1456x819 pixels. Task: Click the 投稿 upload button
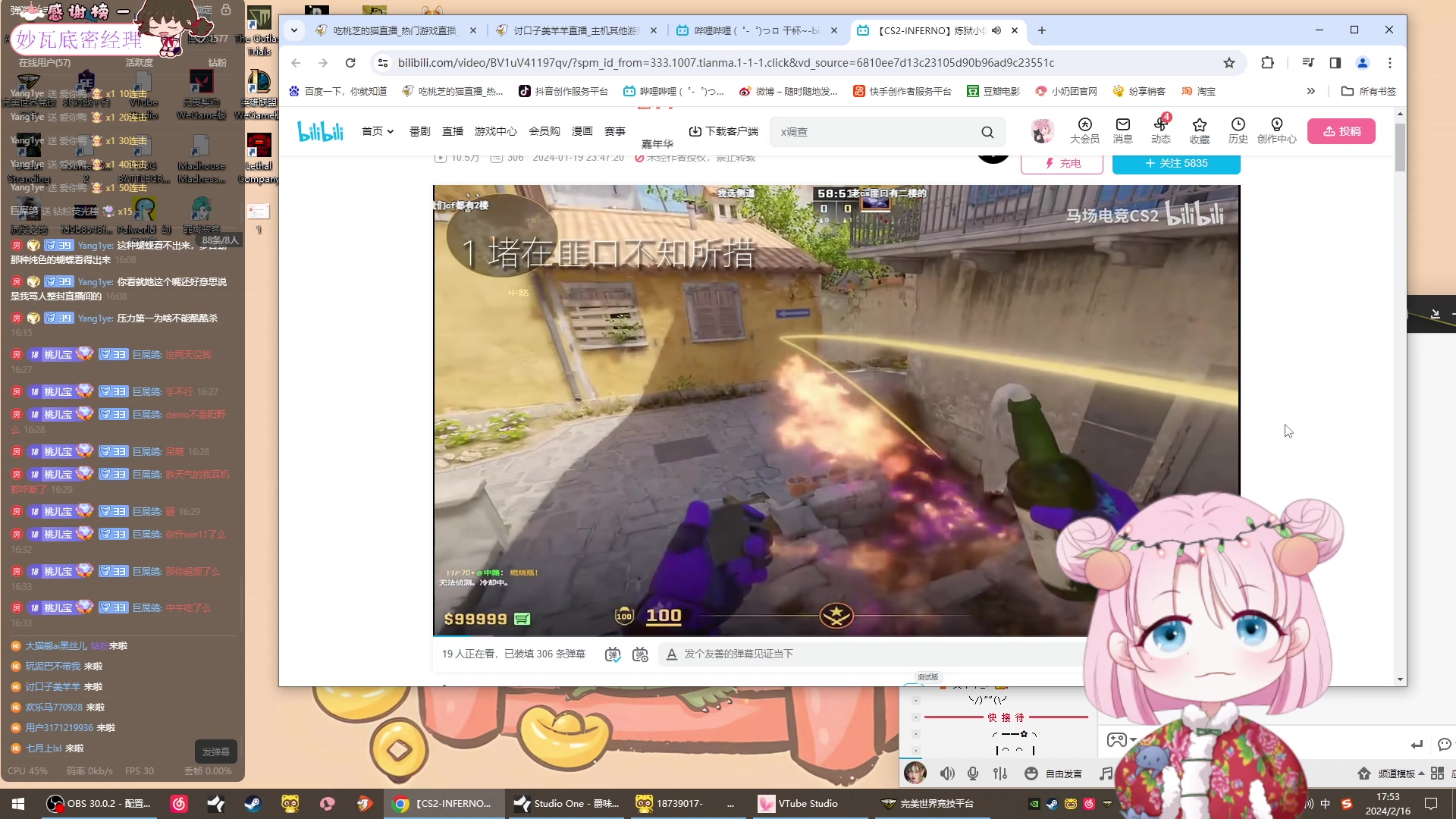pyautogui.click(x=1341, y=131)
